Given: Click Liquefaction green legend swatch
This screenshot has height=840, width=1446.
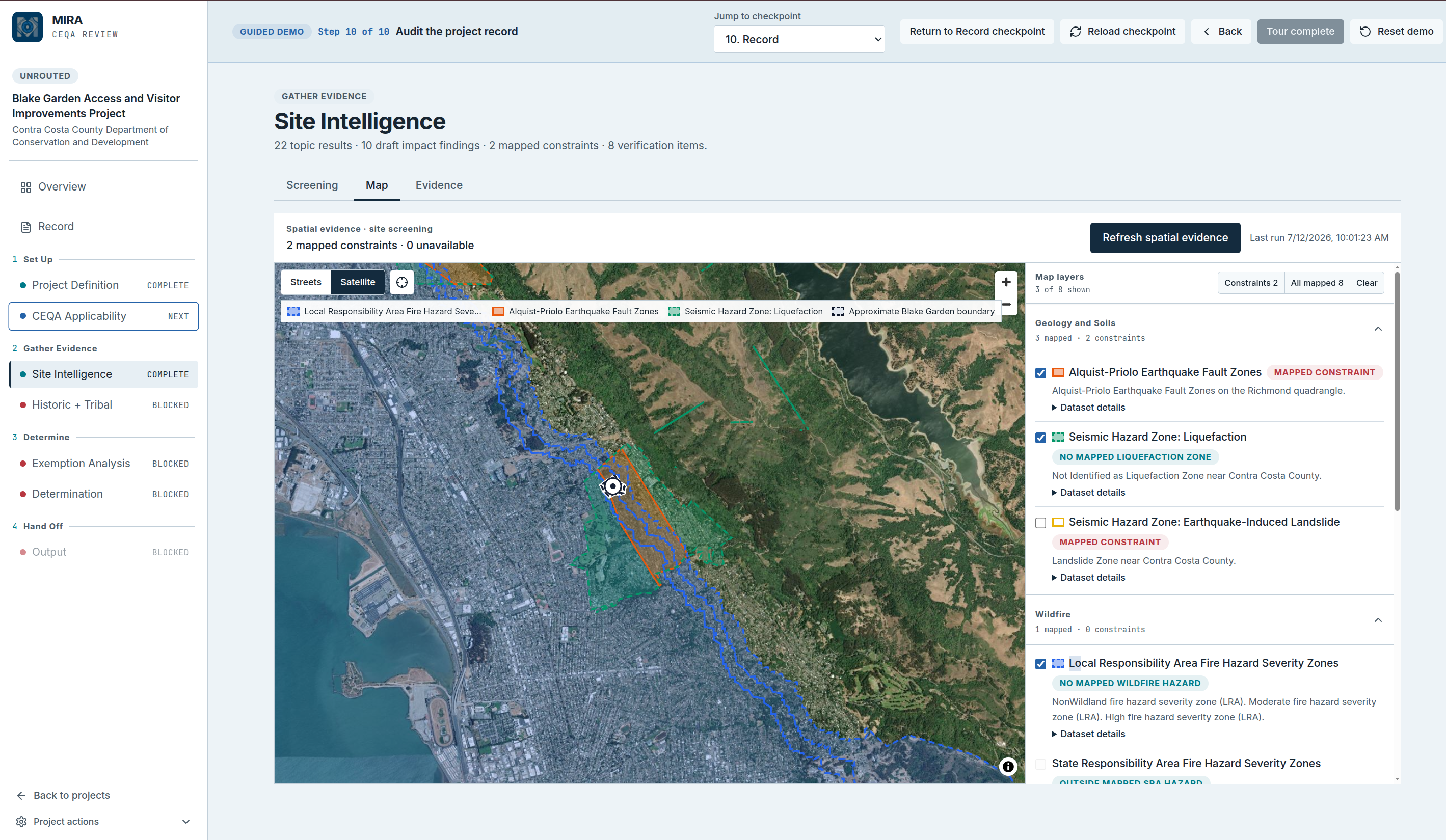Looking at the screenshot, I should tap(674, 312).
